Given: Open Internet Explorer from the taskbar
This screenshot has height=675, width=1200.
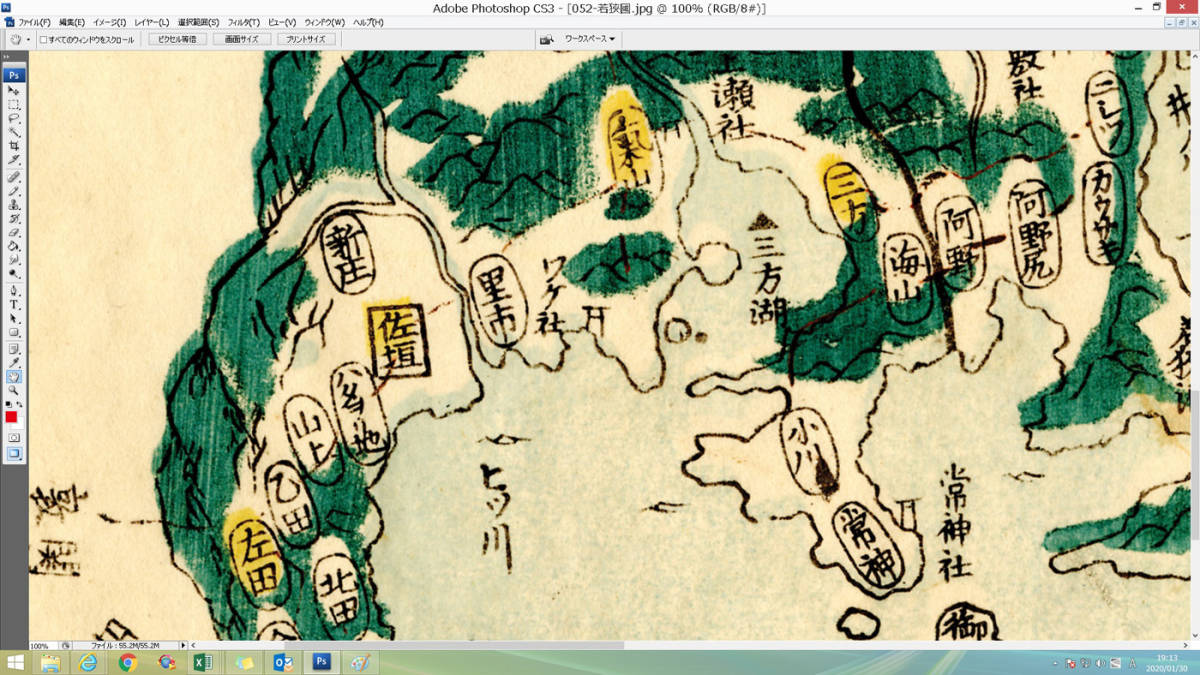Looking at the screenshot, I should [89, 662].
